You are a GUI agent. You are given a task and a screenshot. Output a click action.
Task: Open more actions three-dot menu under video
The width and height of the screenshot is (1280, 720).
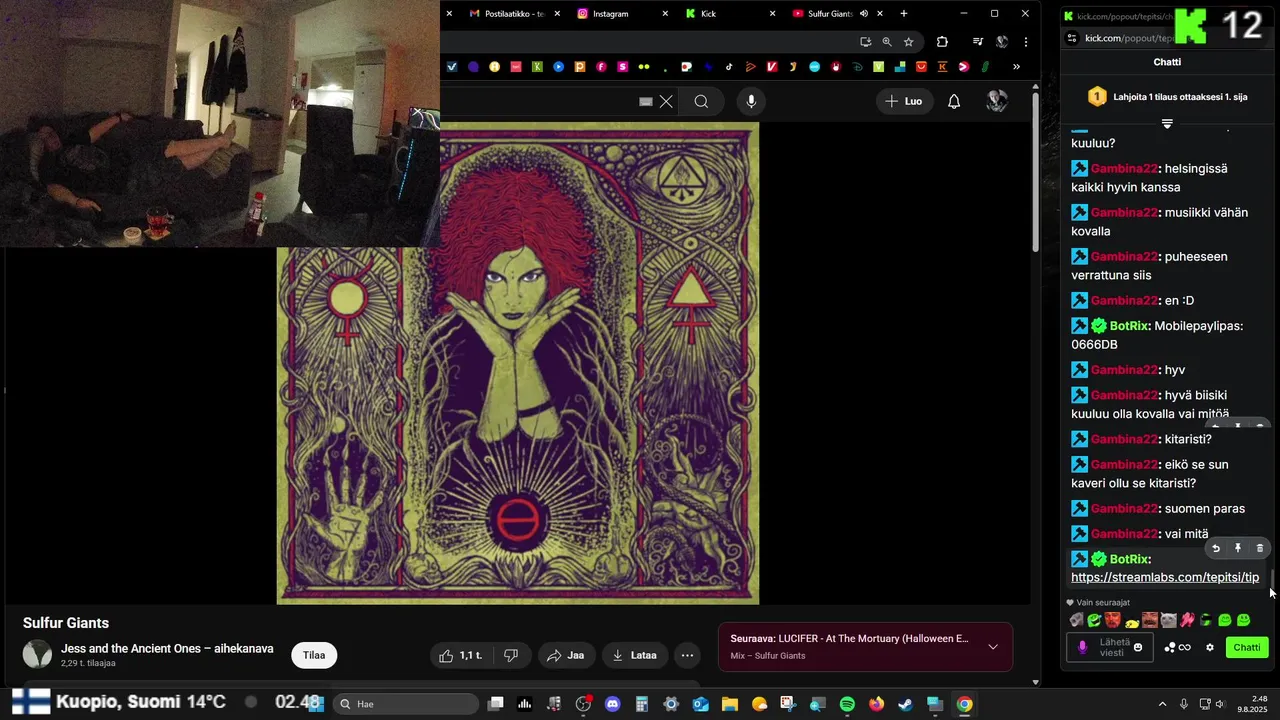(x=687, y=655)
